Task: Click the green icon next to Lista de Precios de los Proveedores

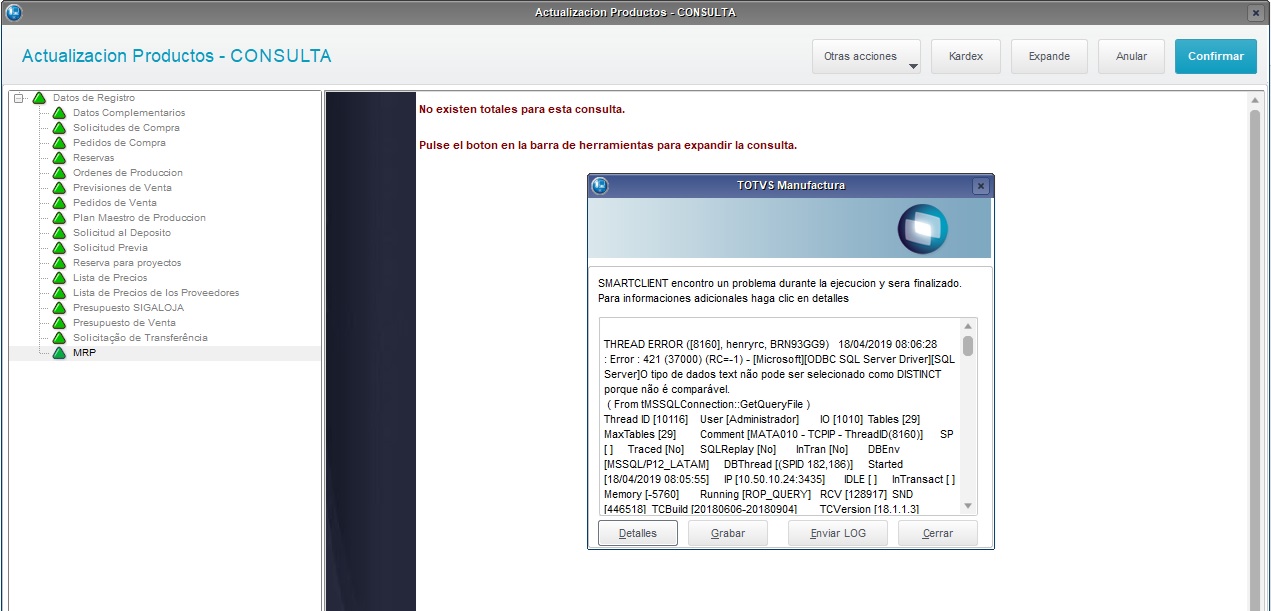Action: tap(59, 293)
